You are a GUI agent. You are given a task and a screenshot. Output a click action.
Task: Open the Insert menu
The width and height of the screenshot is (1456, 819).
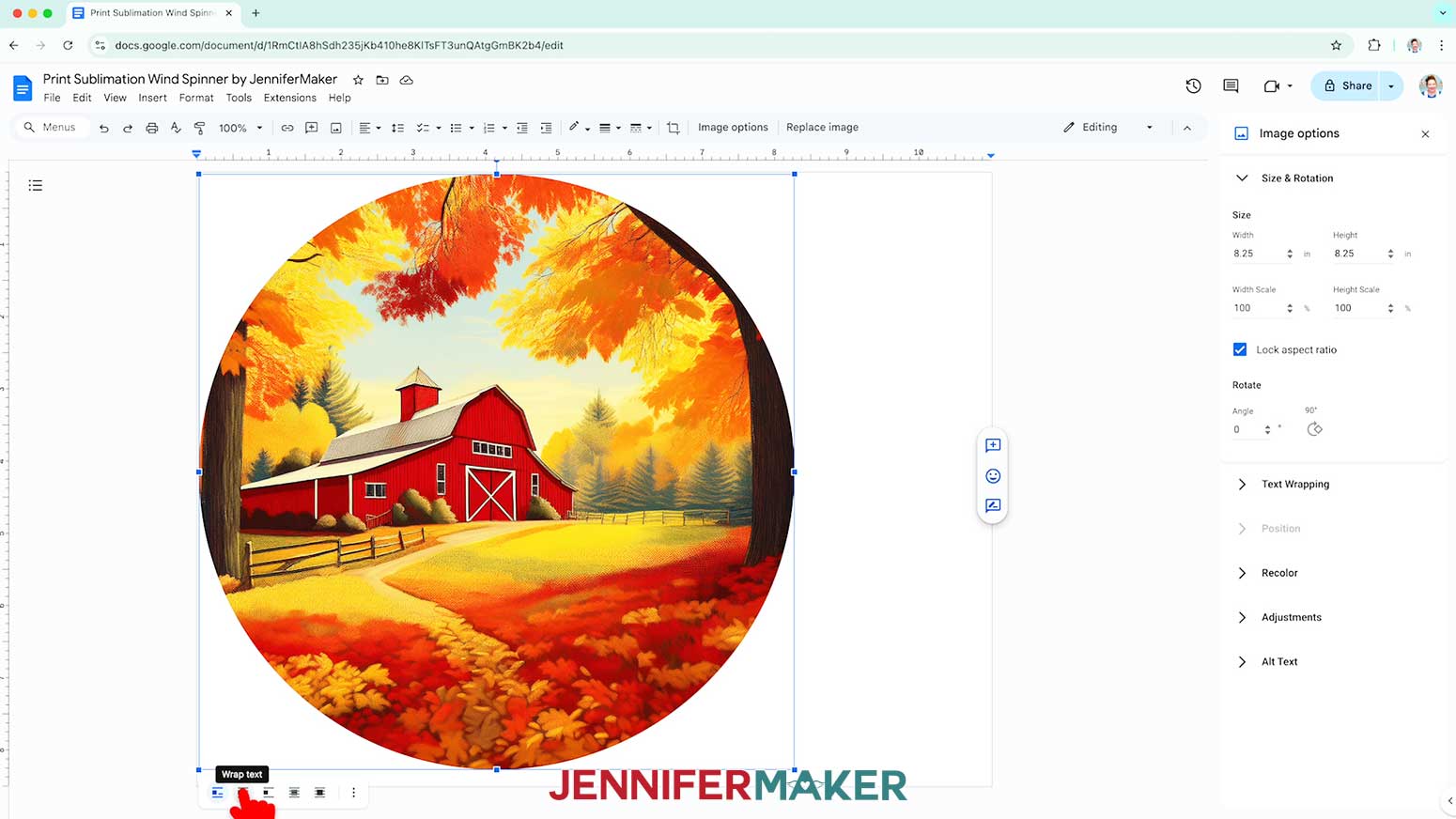(x=152, y=98)
